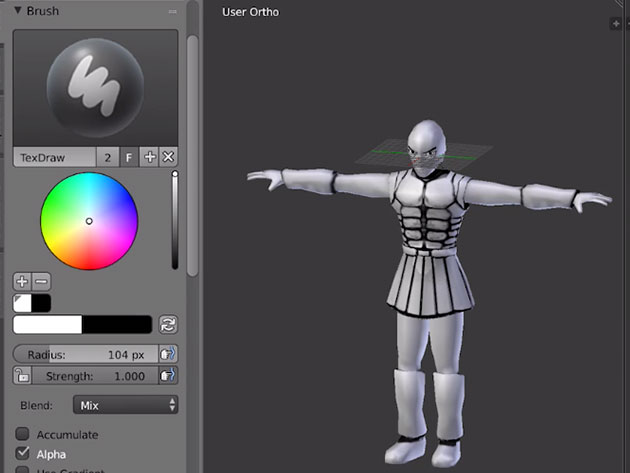Adjust the brightness value slider
Image resolution: width=630 pixels, height=473 pixels.
click(x=175, y=220)
